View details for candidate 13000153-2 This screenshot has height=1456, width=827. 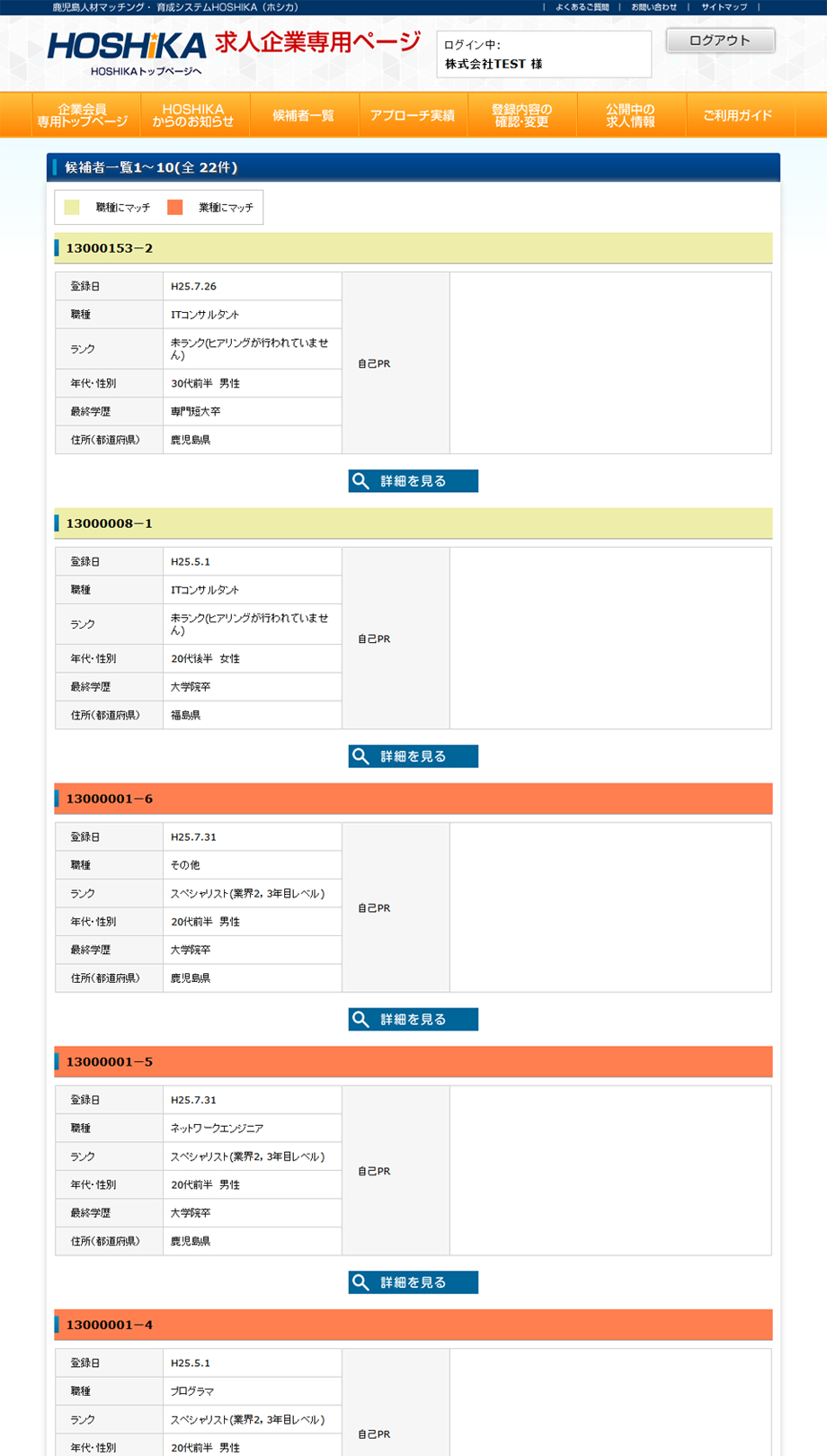click(413, 481)
